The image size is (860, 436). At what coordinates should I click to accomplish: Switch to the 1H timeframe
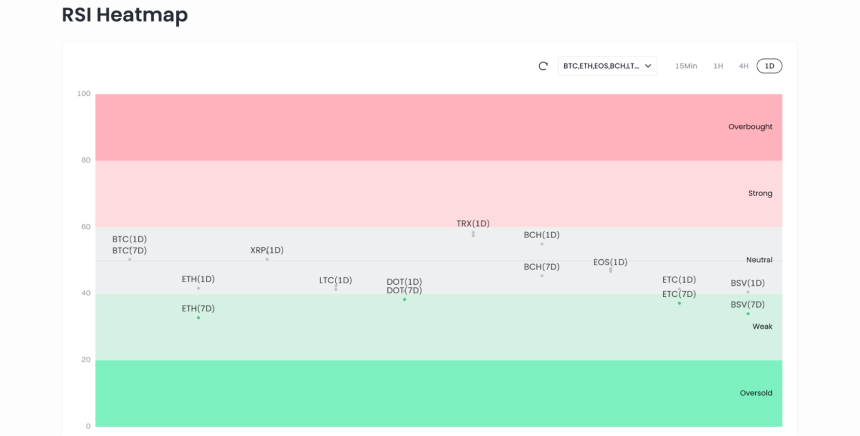coord(718,66)
